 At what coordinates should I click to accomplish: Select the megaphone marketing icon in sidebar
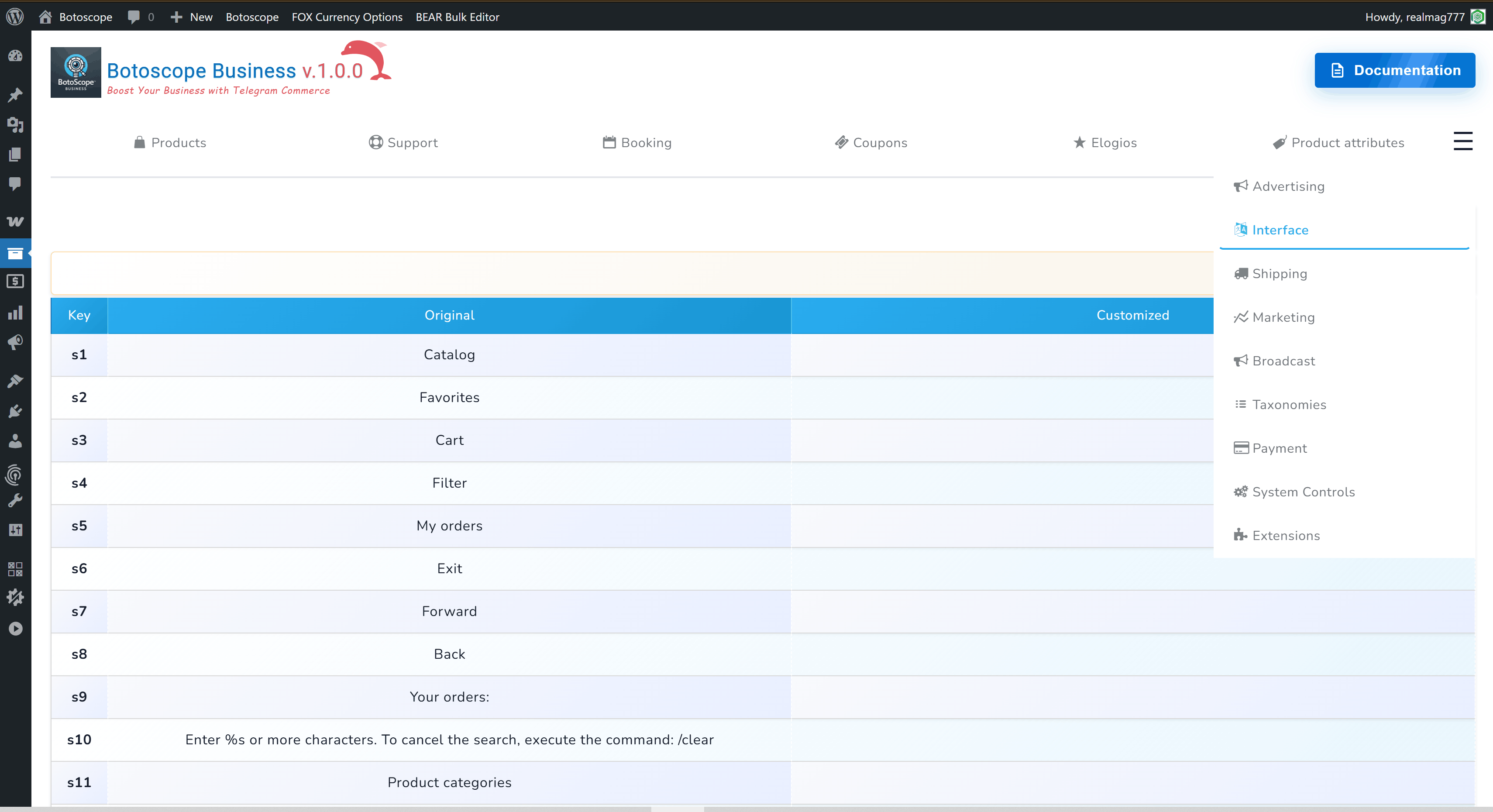[16, 342]
